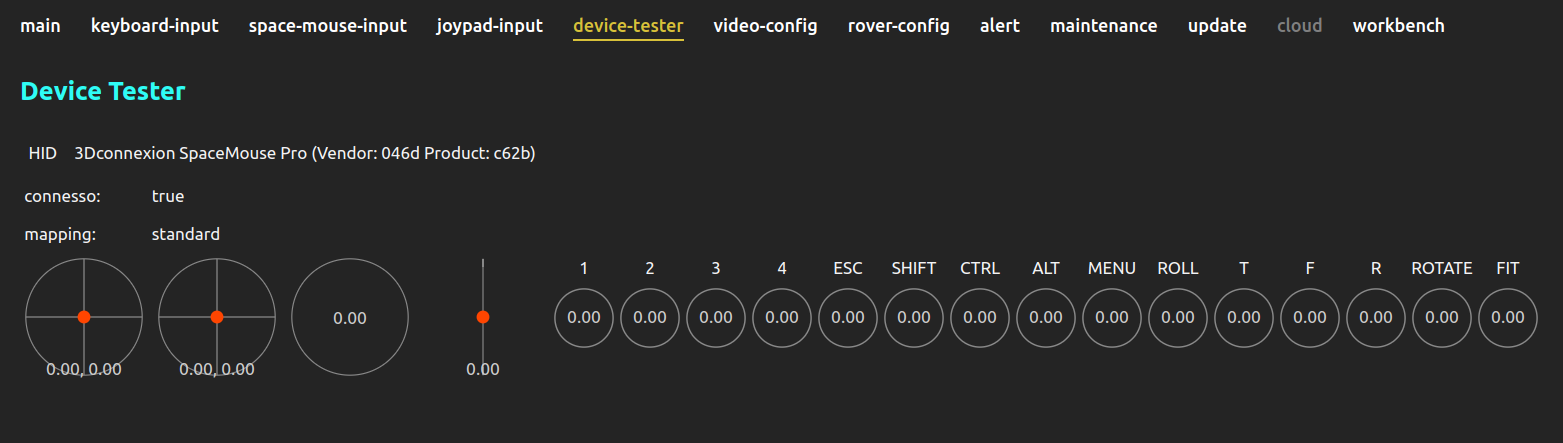
Task: Click the ALT button indicator circle
Action: 1046,317
